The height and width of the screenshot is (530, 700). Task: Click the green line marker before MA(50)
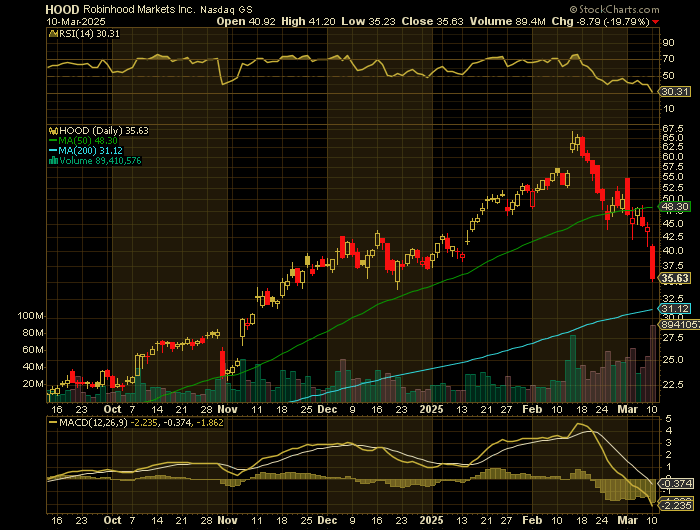click(x=53, y=141)
